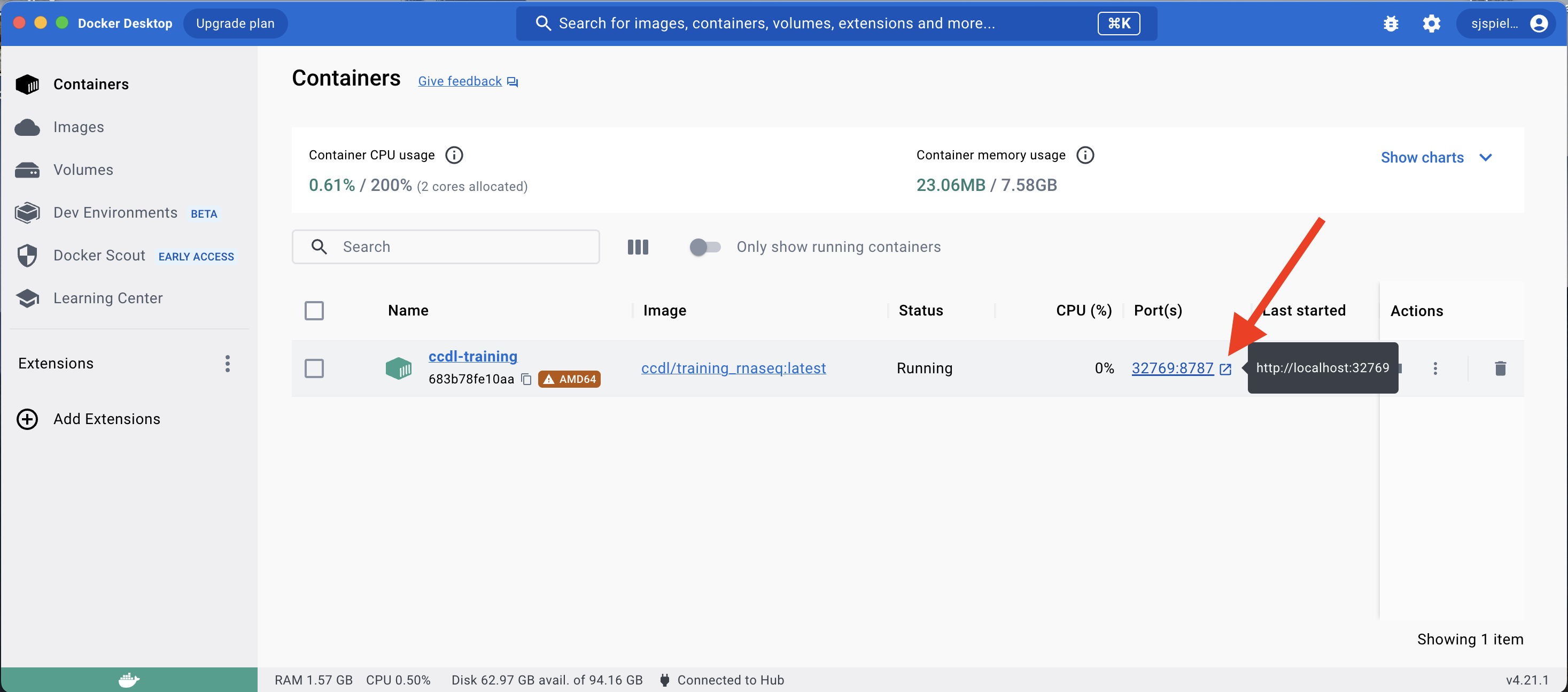Open port link 32769:8787
Image resolution: width=1568 pixels, height=692 pixels.
1172,368
